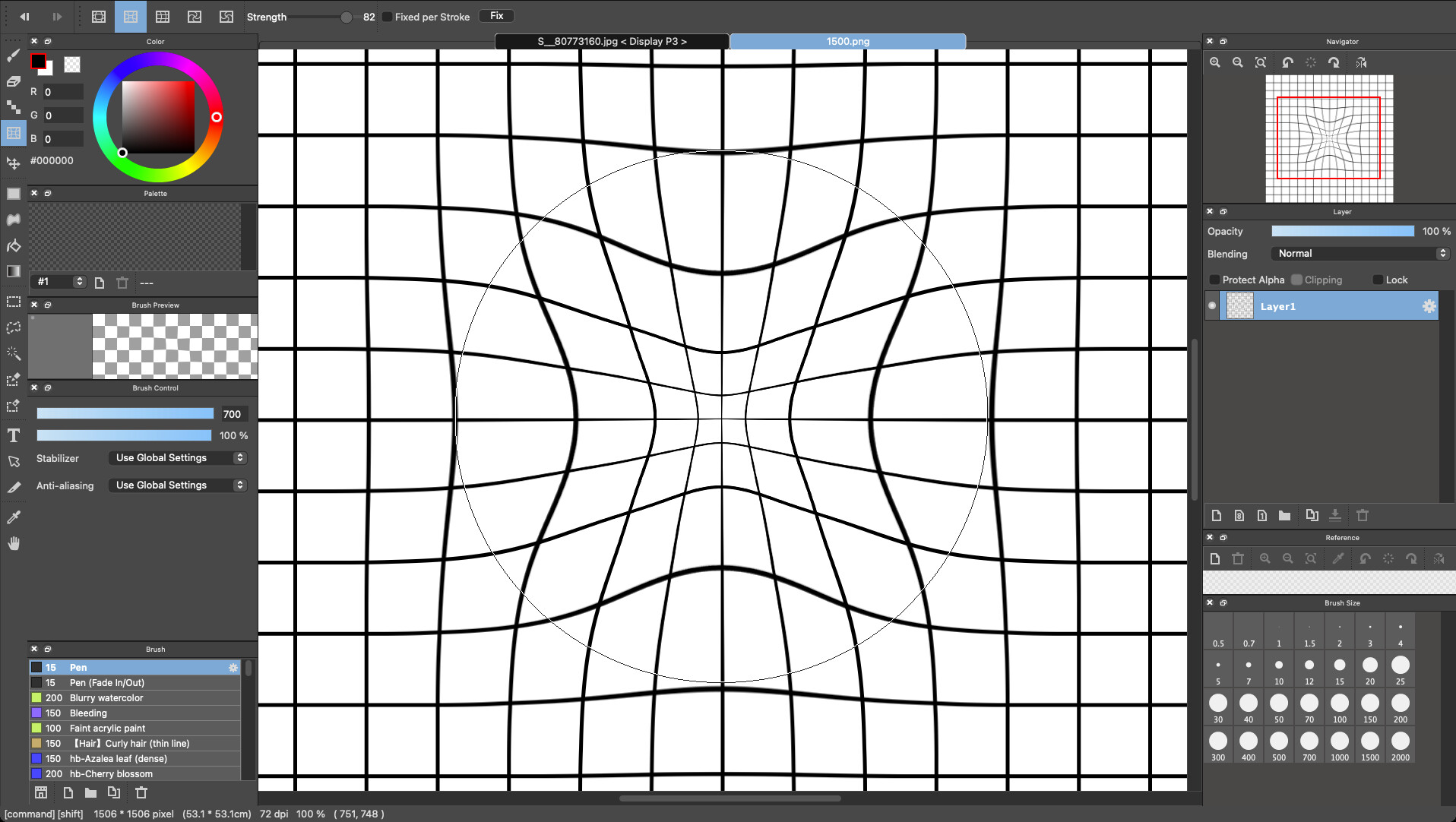Open the Stabilizer dropdown

tap(177, 457)
